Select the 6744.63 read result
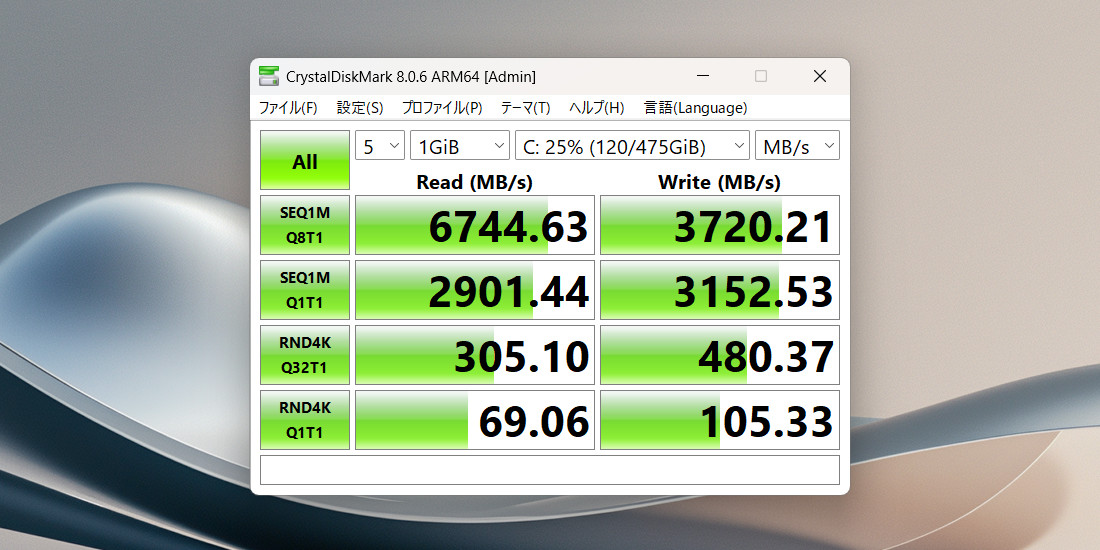1100x550 pixels. tap(475, 225)
